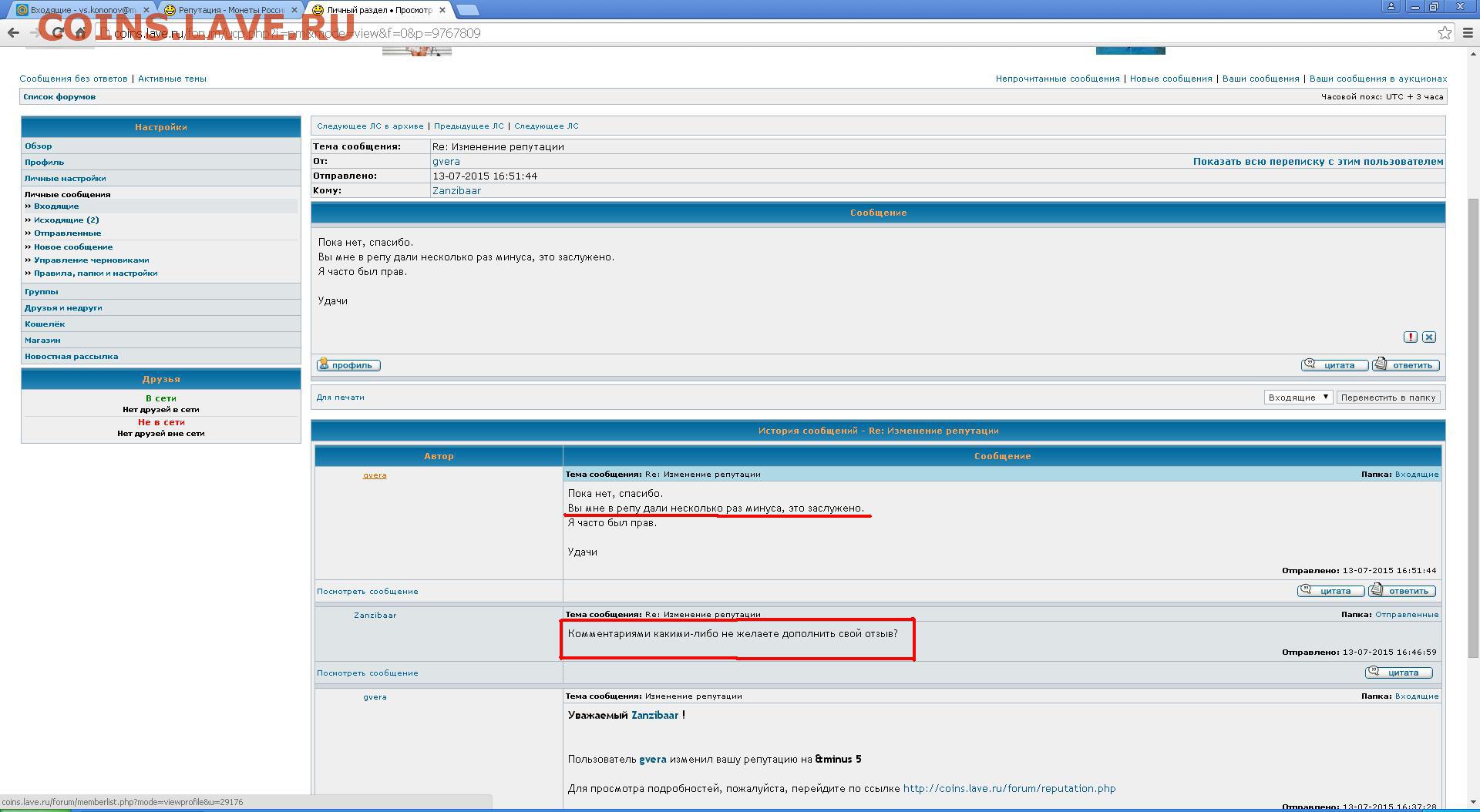Open reputation.php URL link

[x=1009, y=789]
